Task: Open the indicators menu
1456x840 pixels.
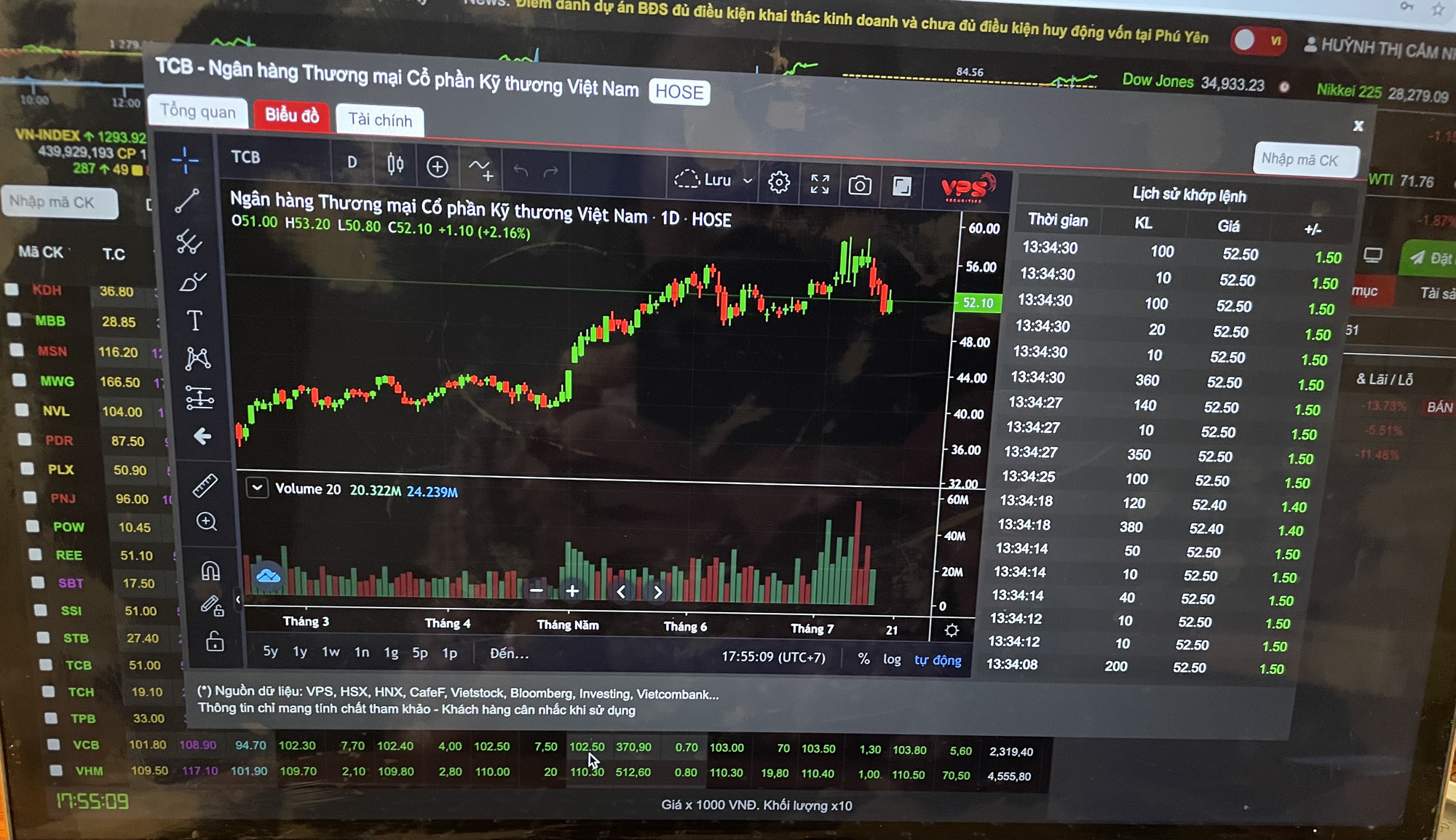Action: pos(480,169)
